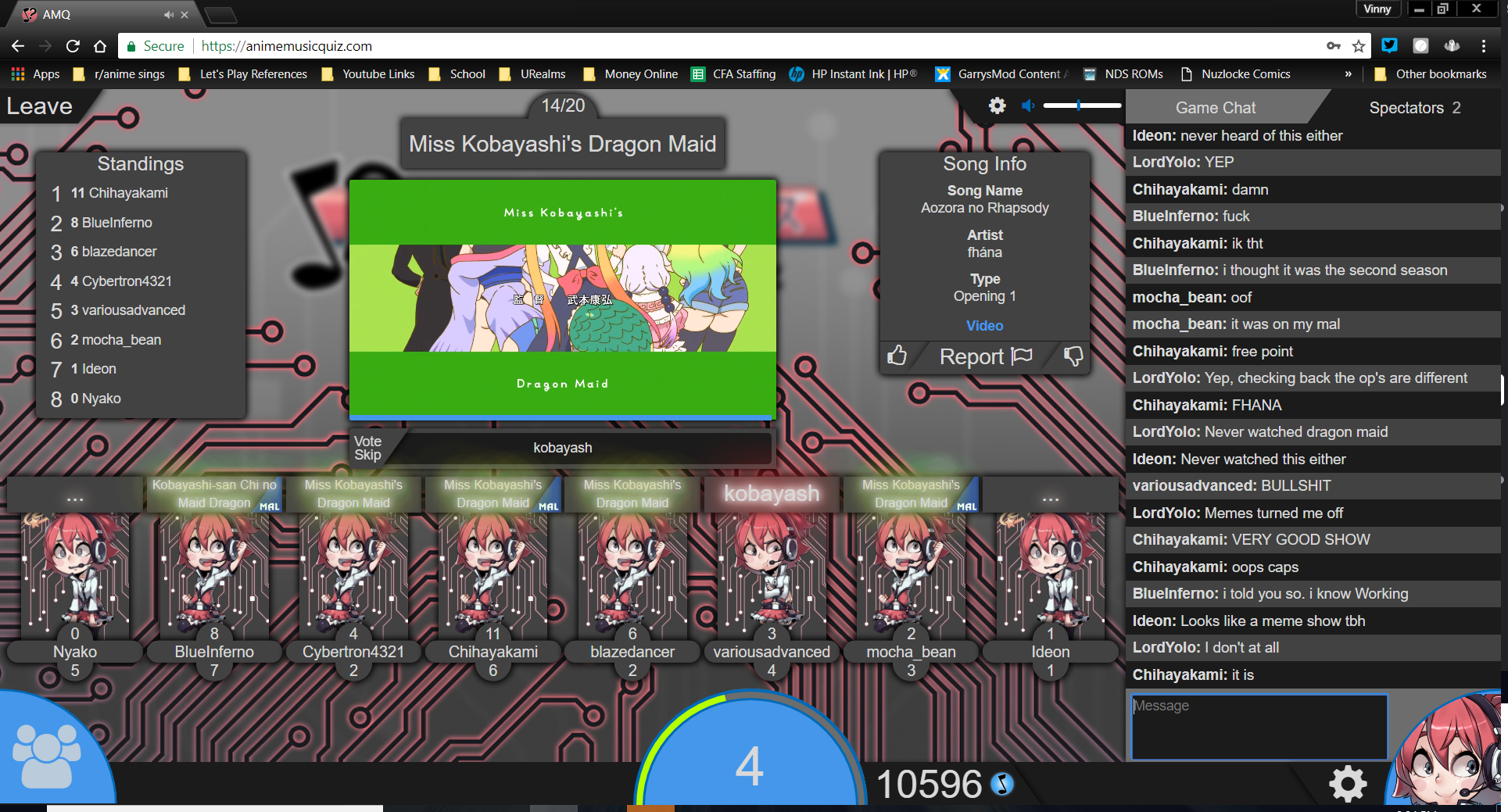The height and width of the screenshot is (812, 1508).
Task: Open the NDS ROMs bookmark
Action: (1123, 74)
